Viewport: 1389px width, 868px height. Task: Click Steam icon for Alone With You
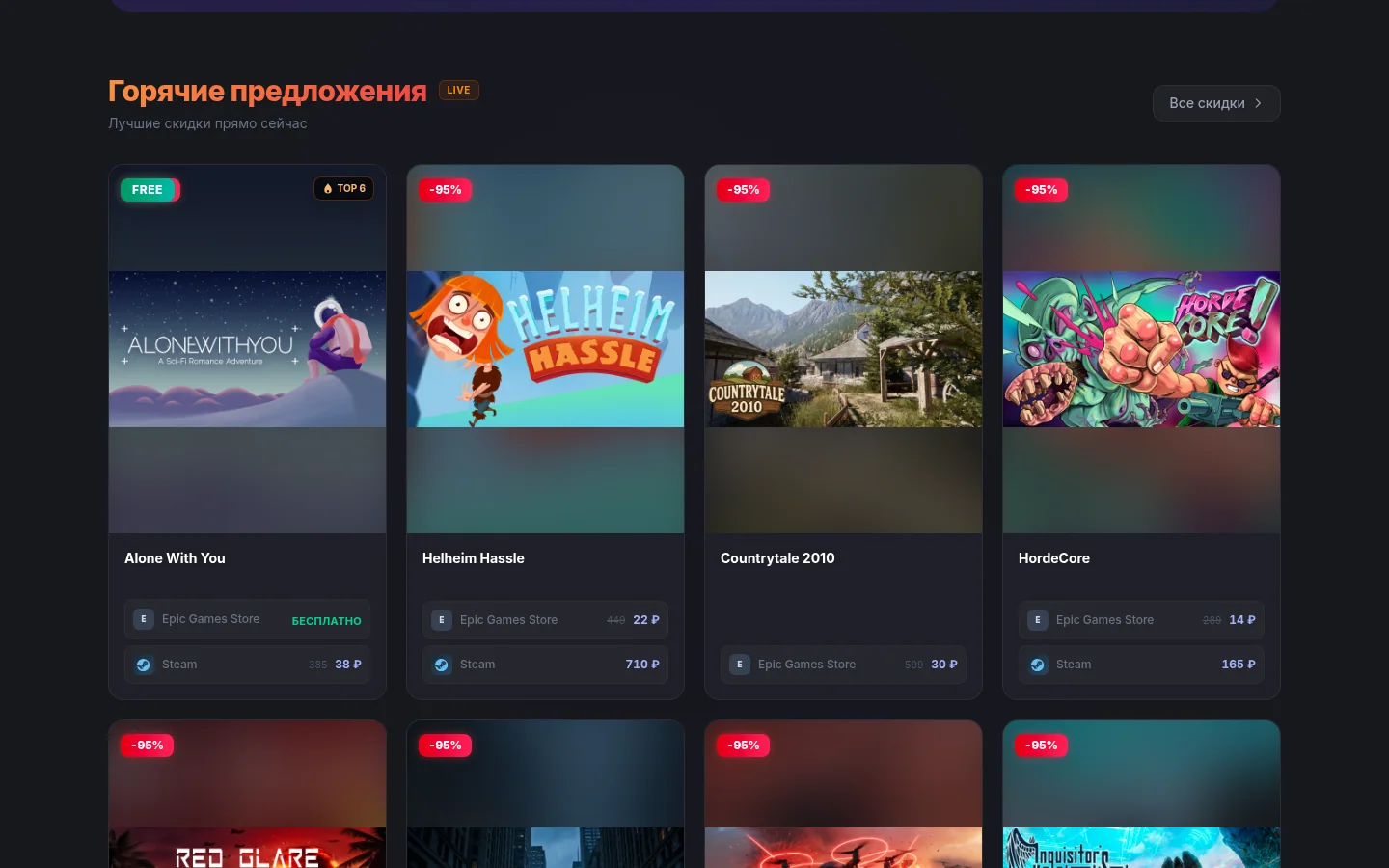[x=144, y=665]
